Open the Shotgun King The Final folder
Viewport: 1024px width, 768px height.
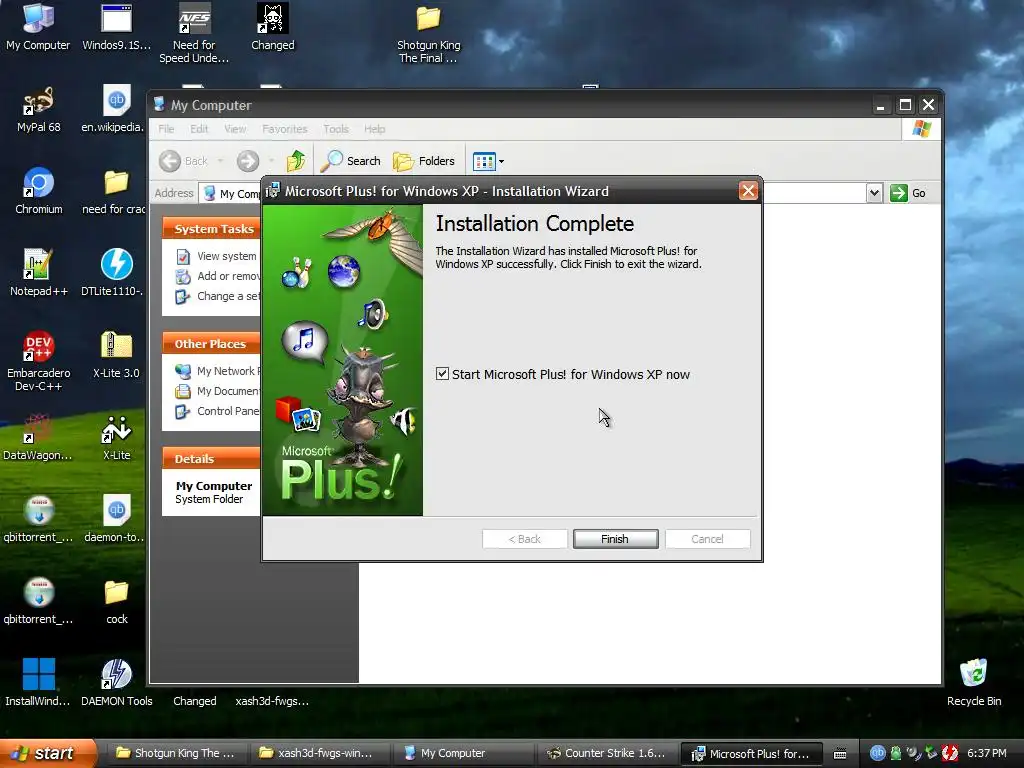[428, 34]
